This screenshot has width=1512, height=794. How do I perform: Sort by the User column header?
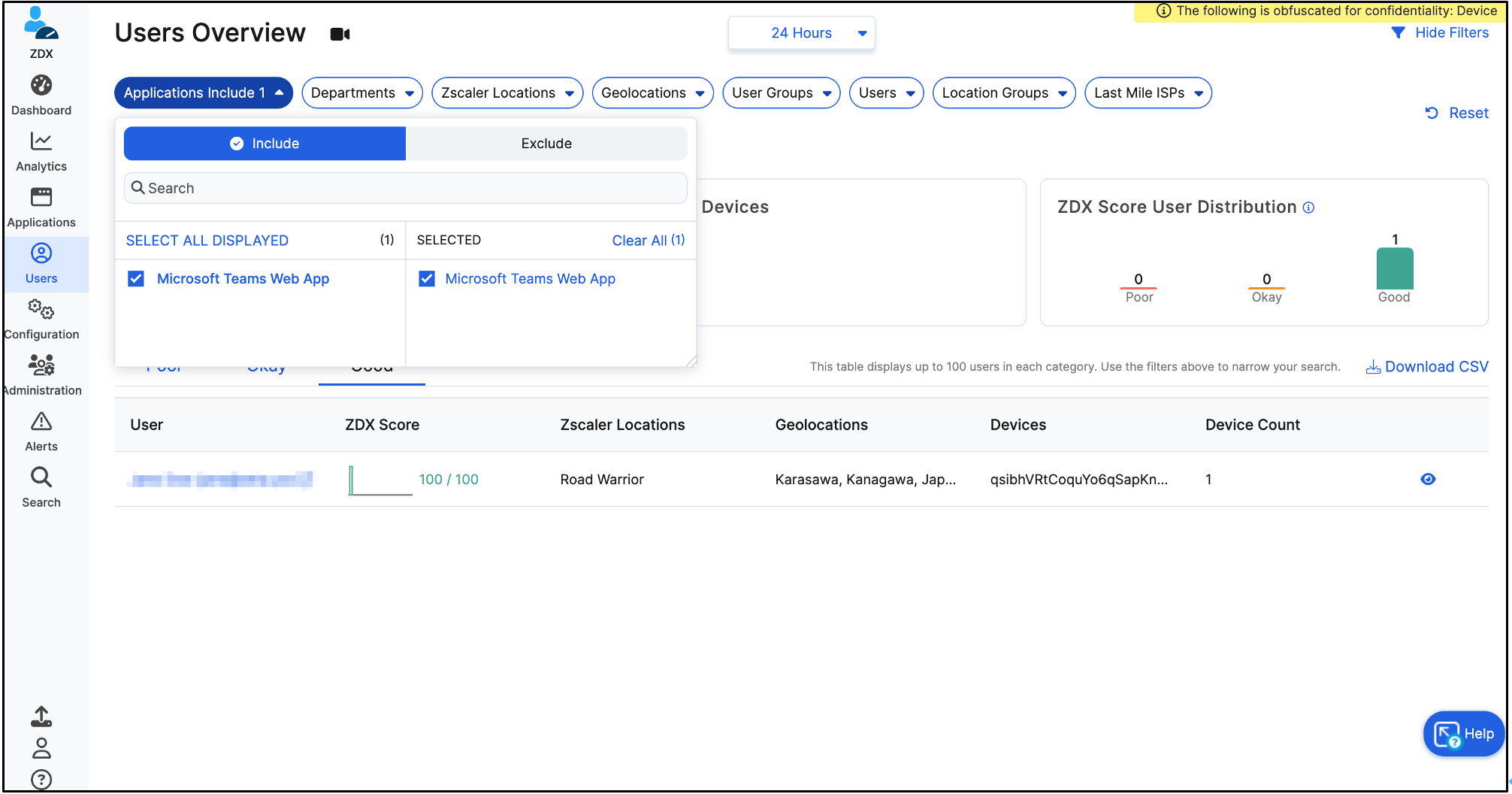click(x=147, y=425)
